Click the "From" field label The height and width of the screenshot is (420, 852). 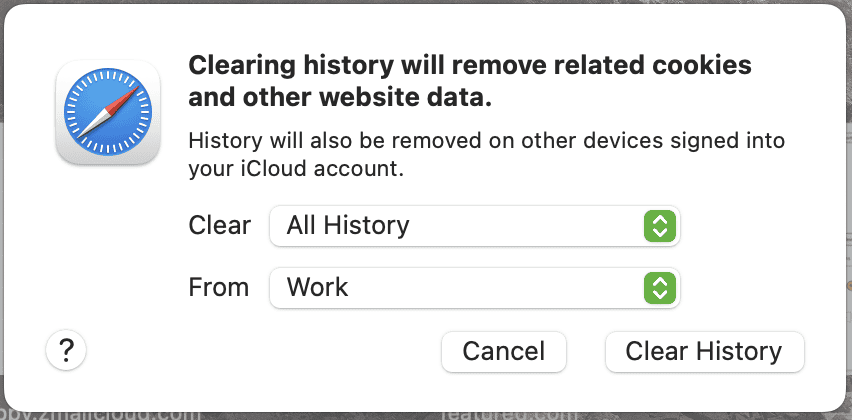219,288
